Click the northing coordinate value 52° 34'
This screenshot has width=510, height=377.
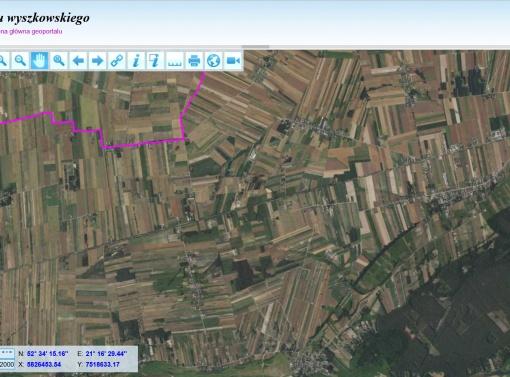coord(48,353)
